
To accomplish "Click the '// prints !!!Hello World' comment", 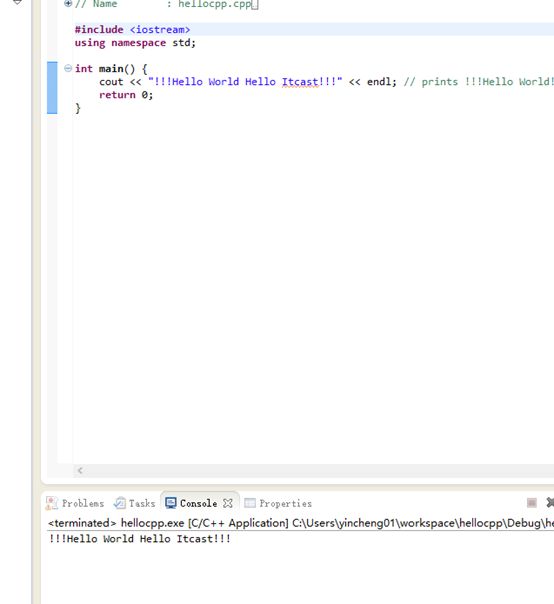I will click(x=479, y=82).
